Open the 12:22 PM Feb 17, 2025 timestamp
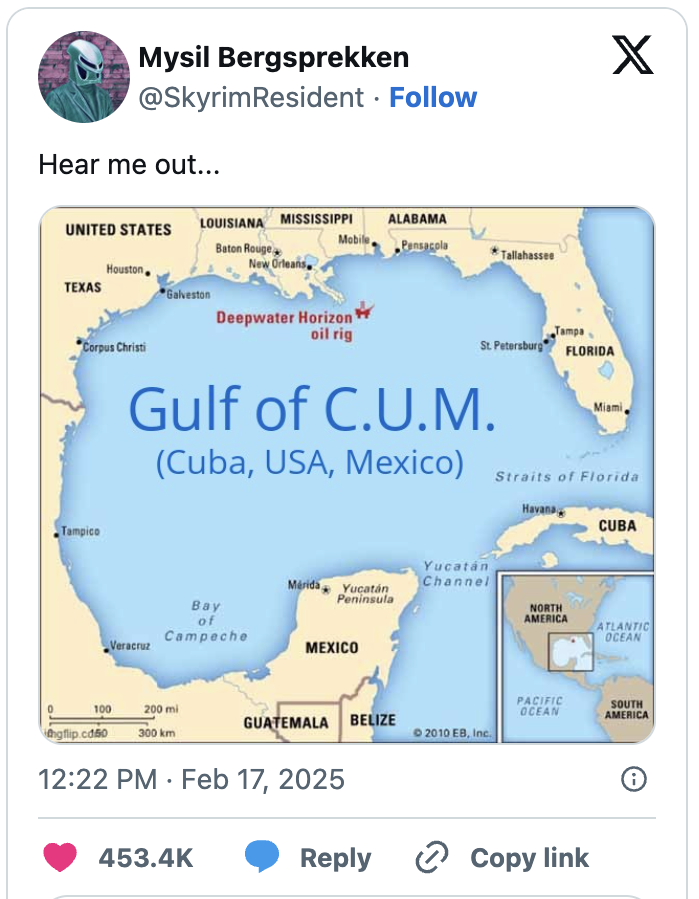Image resolution: width=699 pixels, height=899 pixels. (191, 779)
